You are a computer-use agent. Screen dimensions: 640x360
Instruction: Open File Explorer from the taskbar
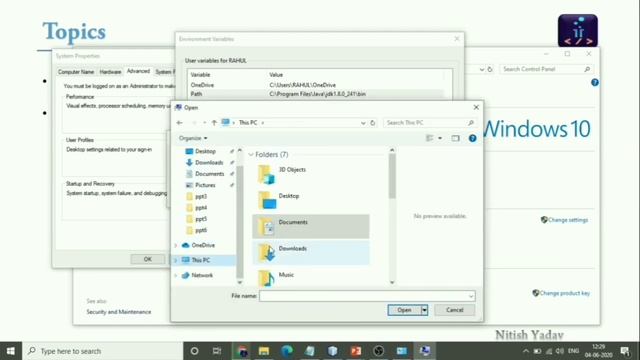click(264, 351)
